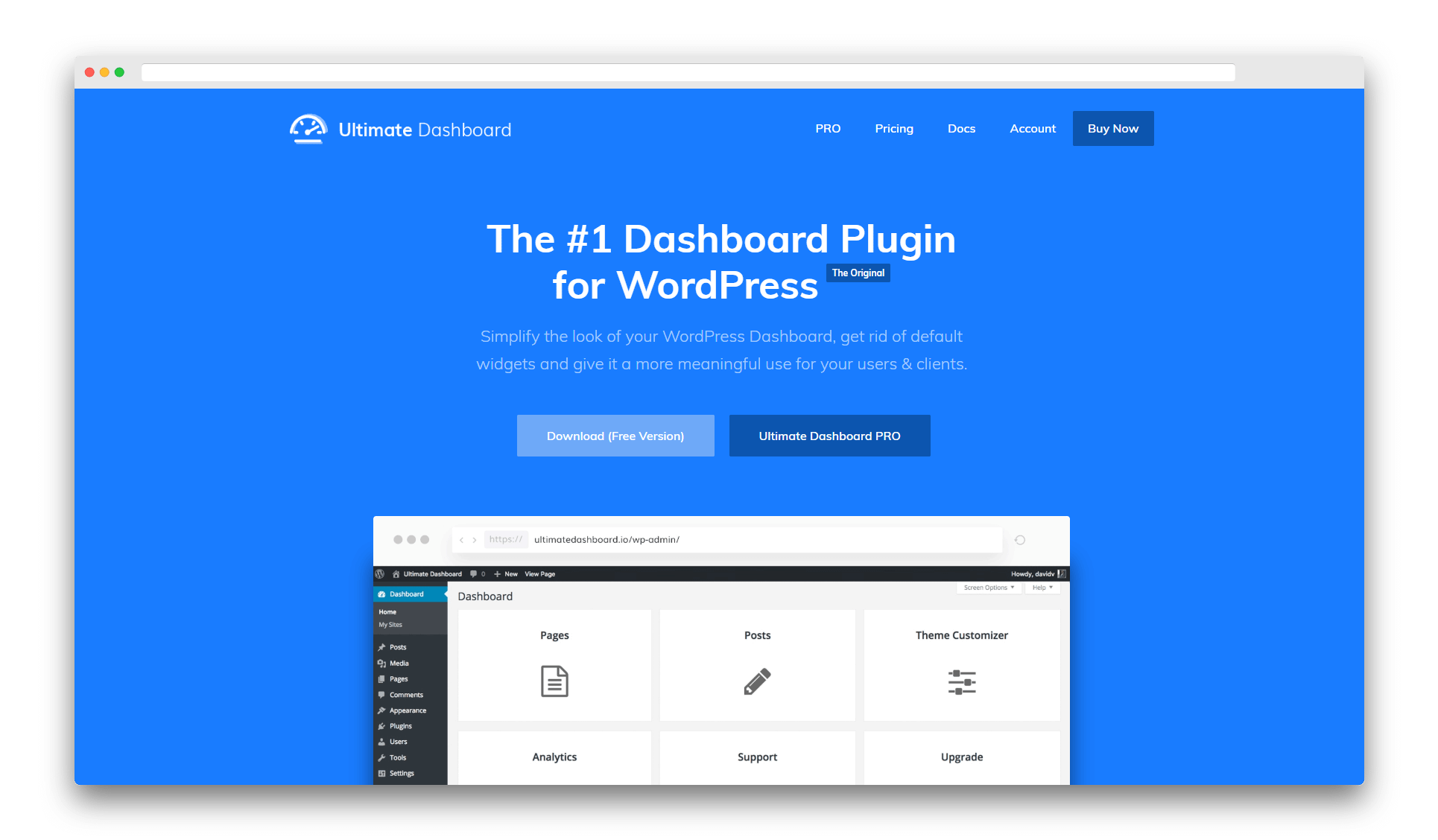Click the document icon in the Pages widget
Image resolution: width=1438 pixels, height=840 pixels.
(554, 681)
